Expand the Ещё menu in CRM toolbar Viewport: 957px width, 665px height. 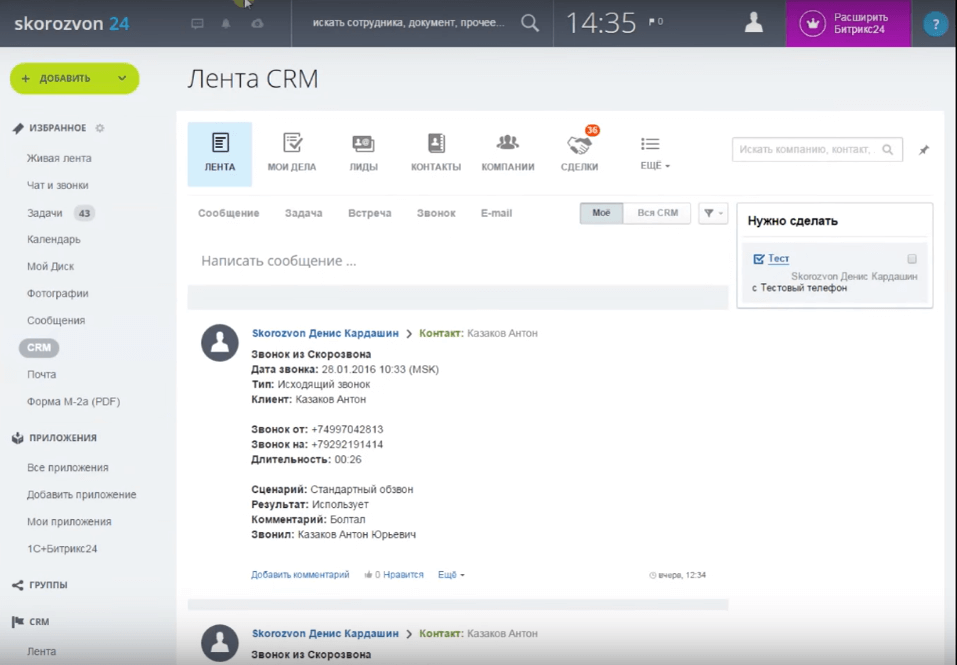(654, 153)
